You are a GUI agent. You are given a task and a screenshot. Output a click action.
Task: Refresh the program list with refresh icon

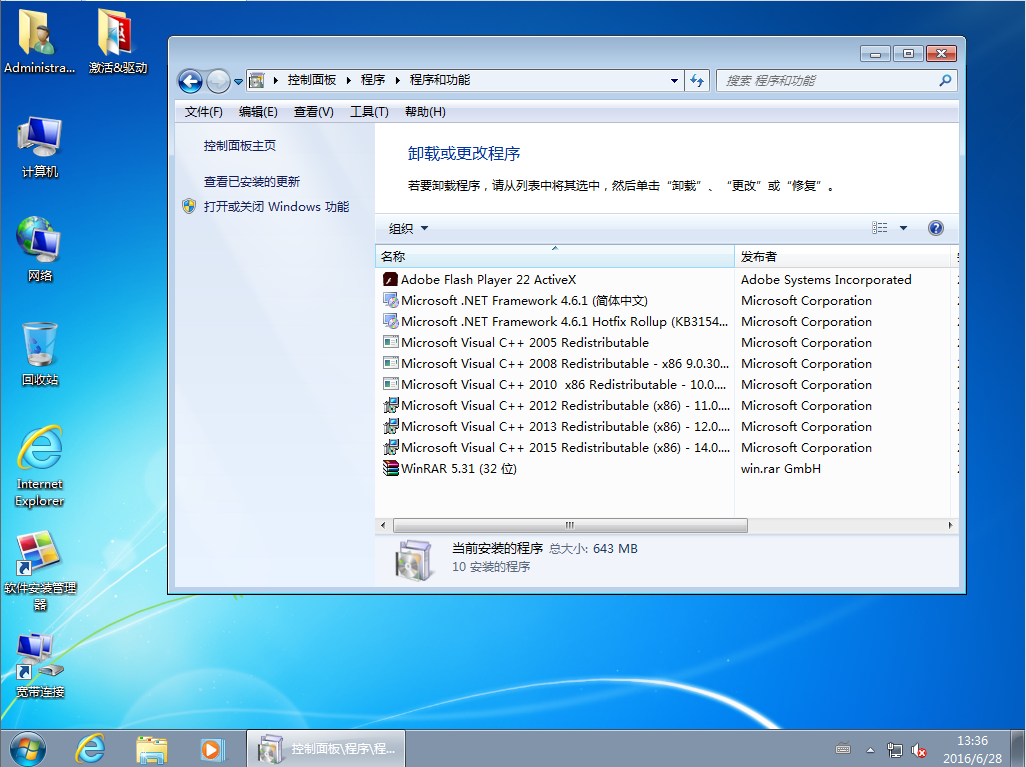coord(697,81)
